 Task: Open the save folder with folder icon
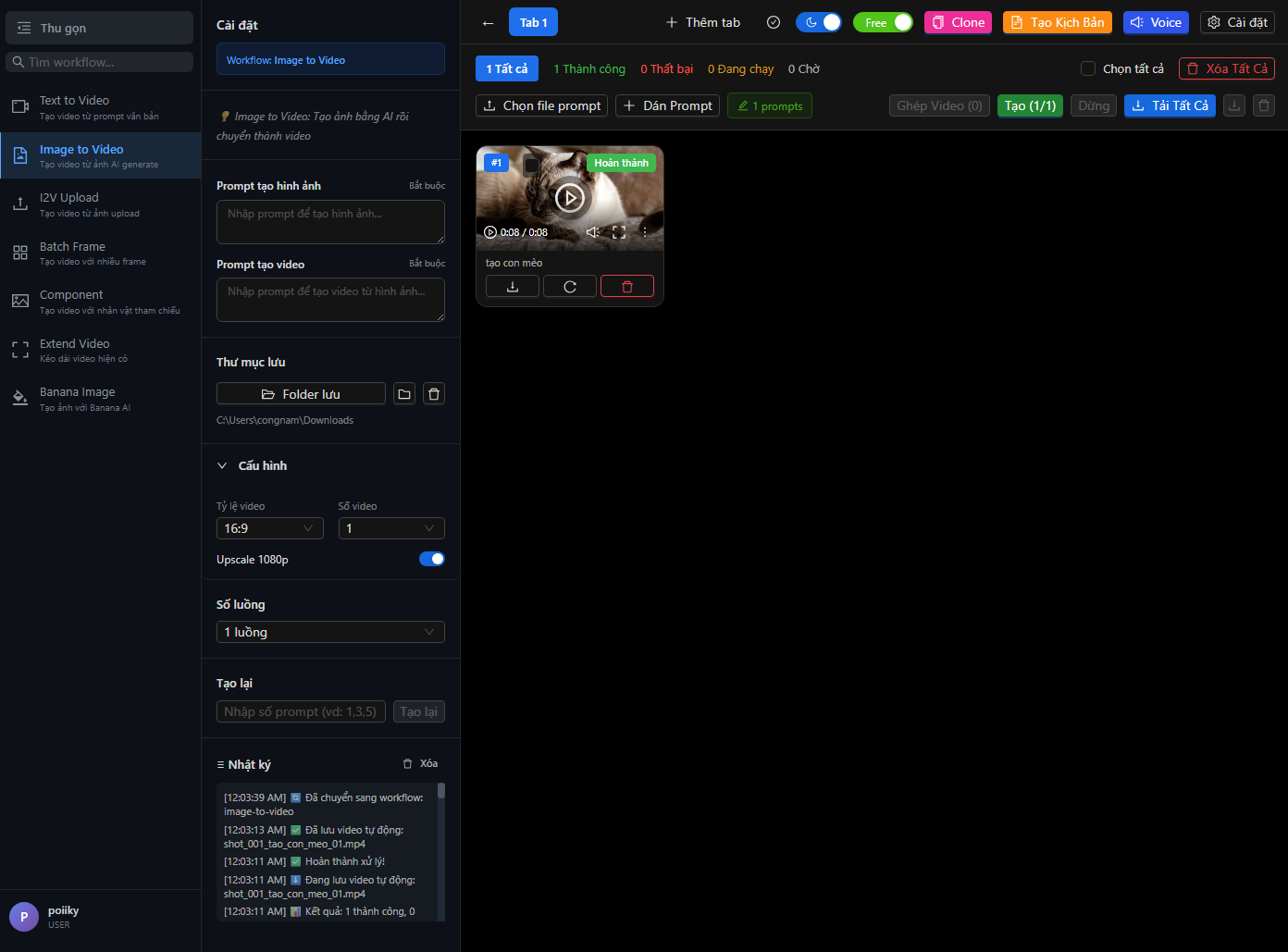pyautogui.click(x=404, y=394)
